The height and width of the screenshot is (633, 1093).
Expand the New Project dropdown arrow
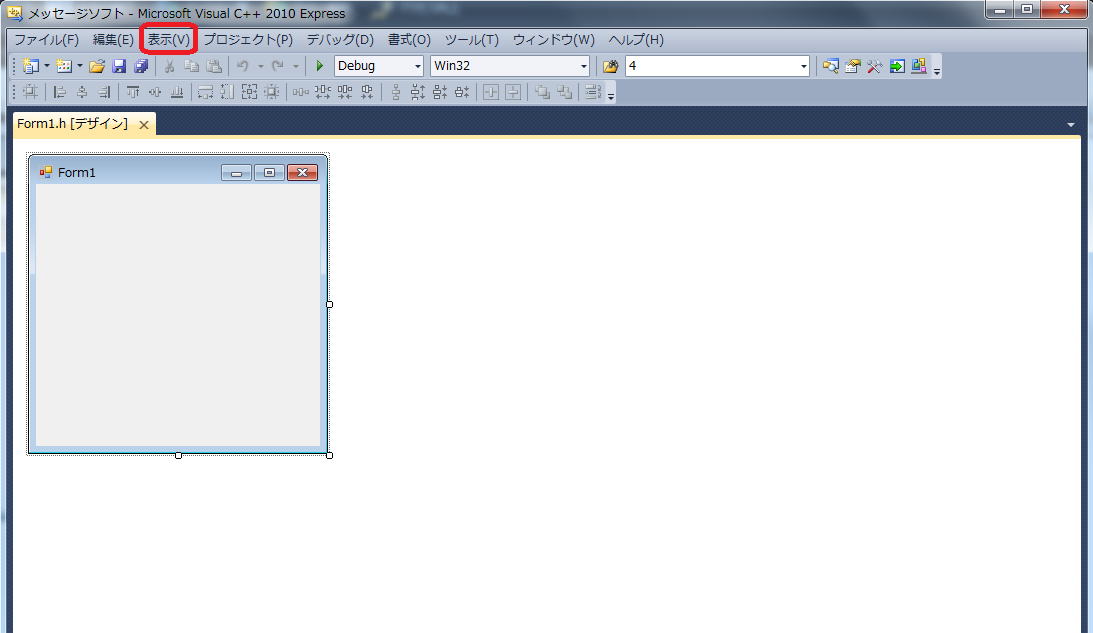(x=47, y=66)
